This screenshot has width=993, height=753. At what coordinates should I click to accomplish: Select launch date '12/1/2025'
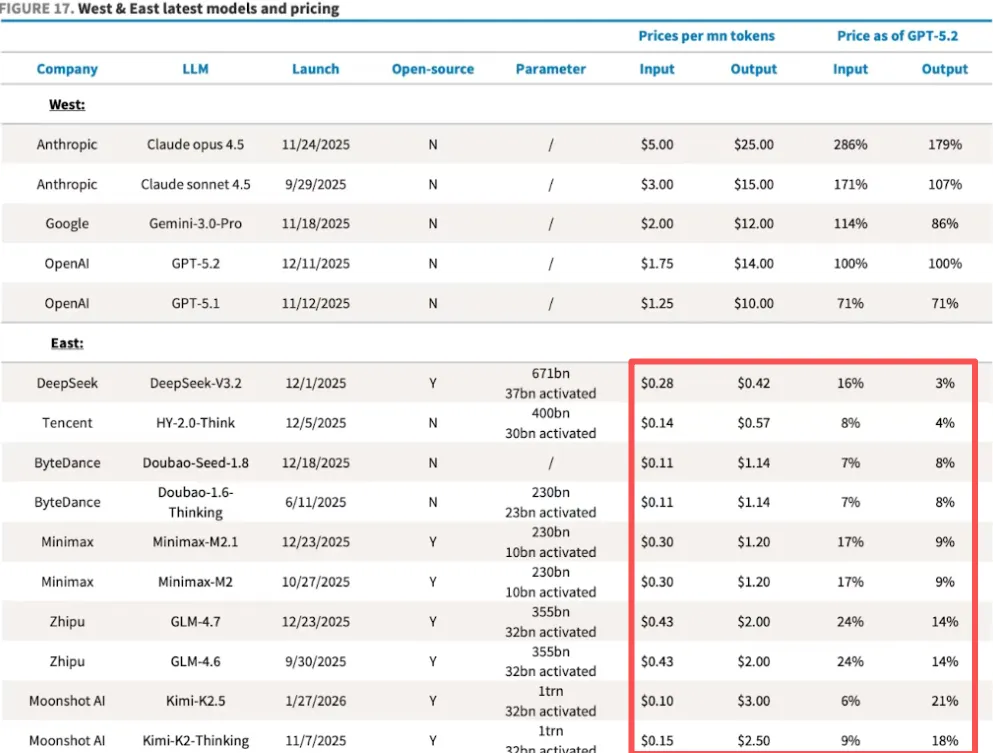(315, 383)
